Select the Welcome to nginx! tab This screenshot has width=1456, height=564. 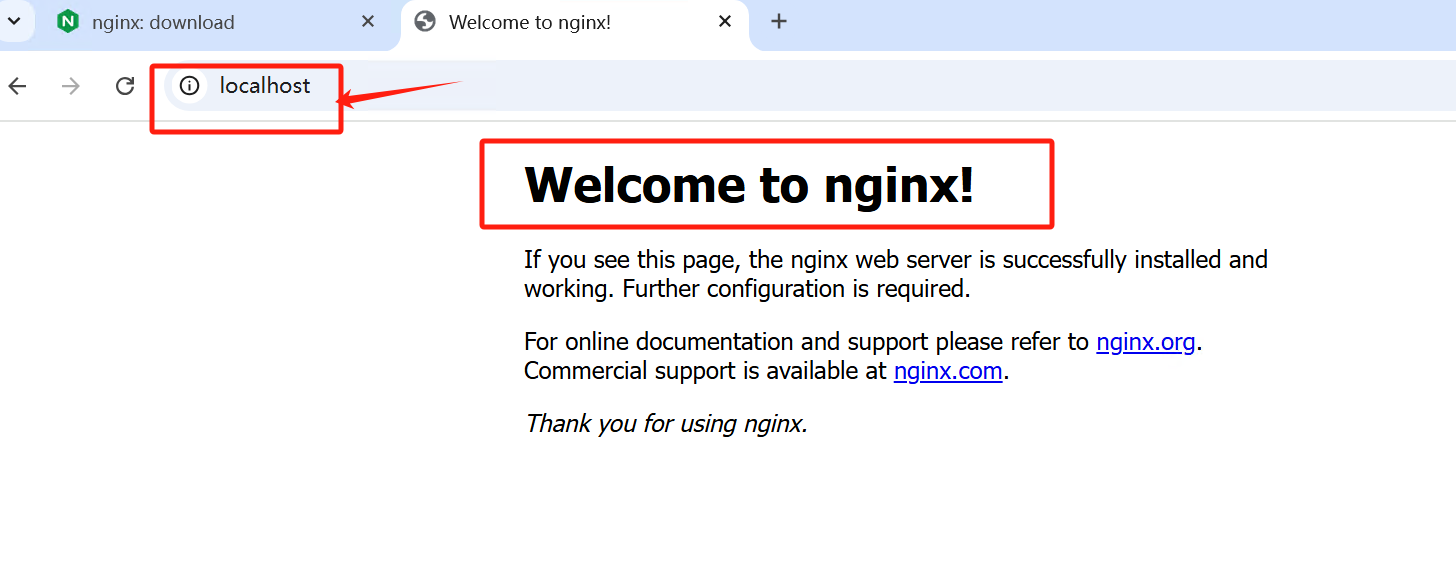click(x=575, y=22)
